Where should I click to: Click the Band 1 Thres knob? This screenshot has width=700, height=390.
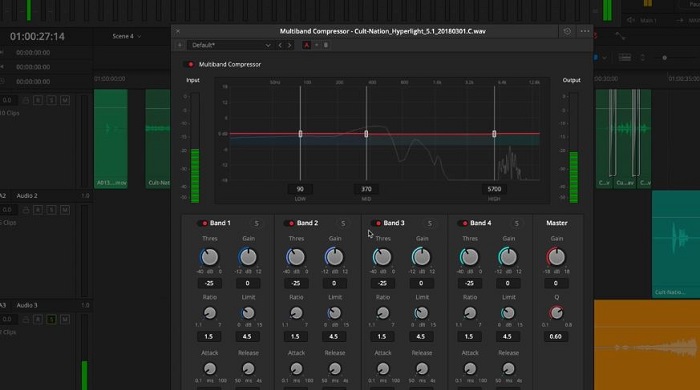pos(209,257)
